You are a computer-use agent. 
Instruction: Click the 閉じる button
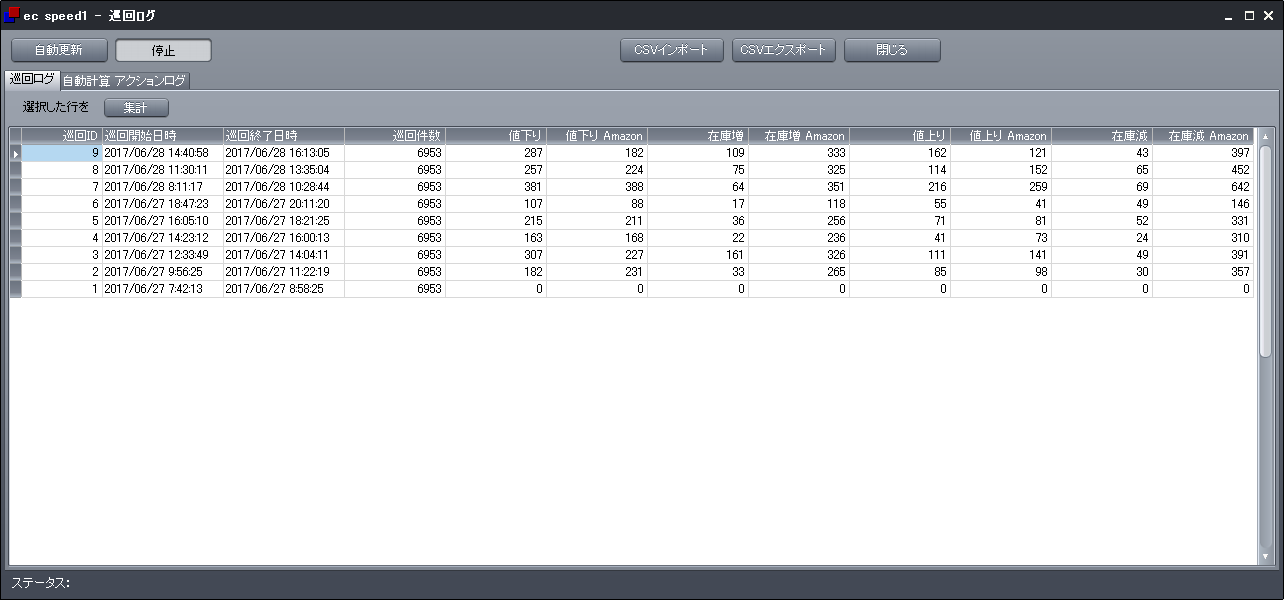coord(892,50)
